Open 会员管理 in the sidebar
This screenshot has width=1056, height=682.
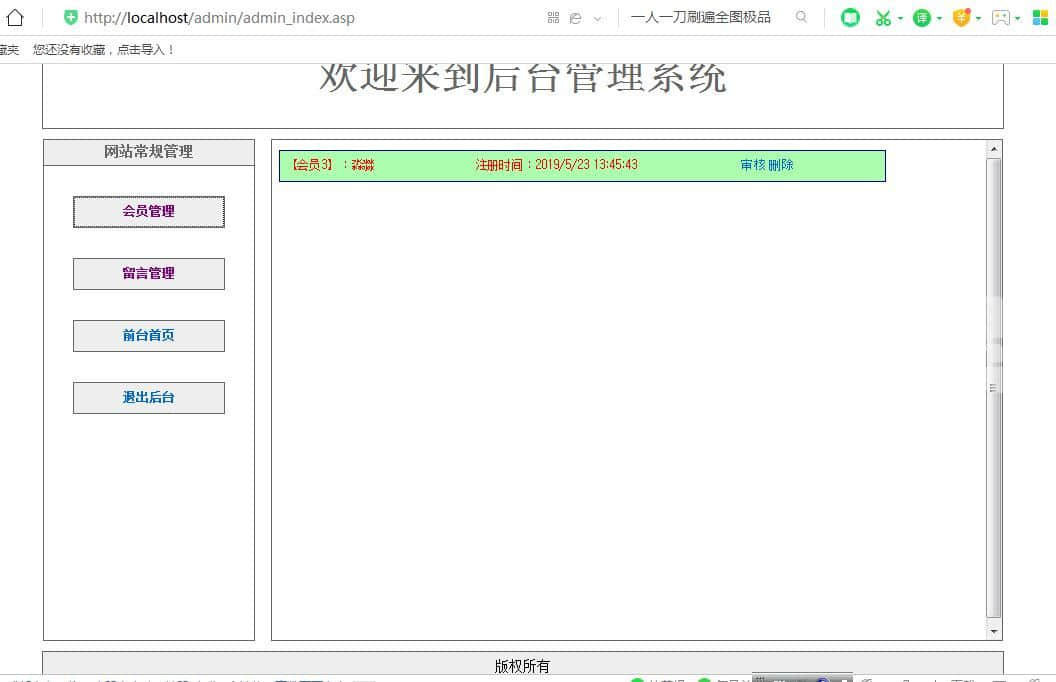(x=148, y=212)
